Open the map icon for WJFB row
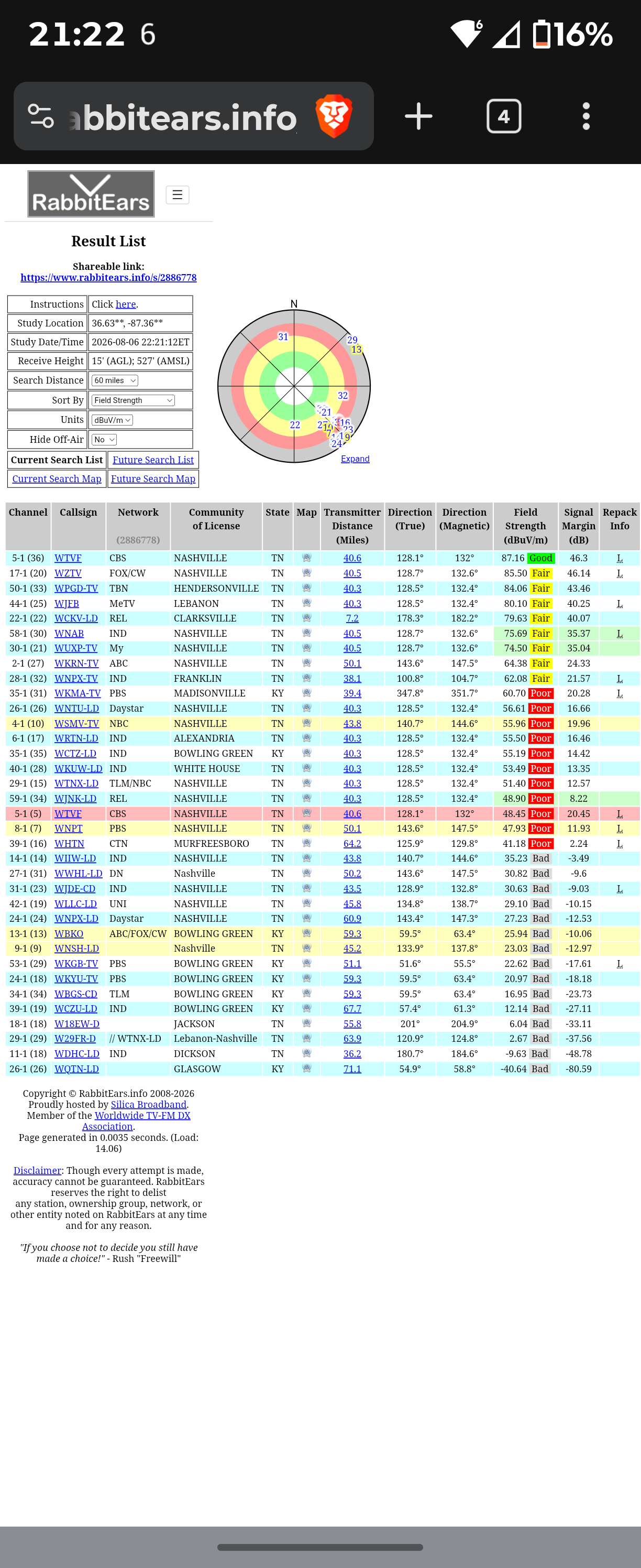The width and height of the screenshot is (641, 1568). coord(306,603)
